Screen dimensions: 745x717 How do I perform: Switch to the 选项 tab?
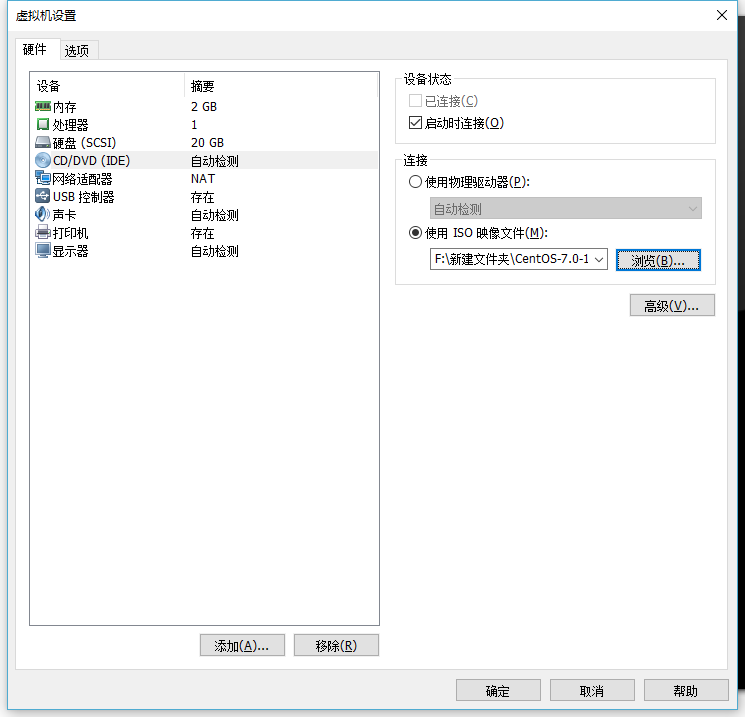coord(77,50)
